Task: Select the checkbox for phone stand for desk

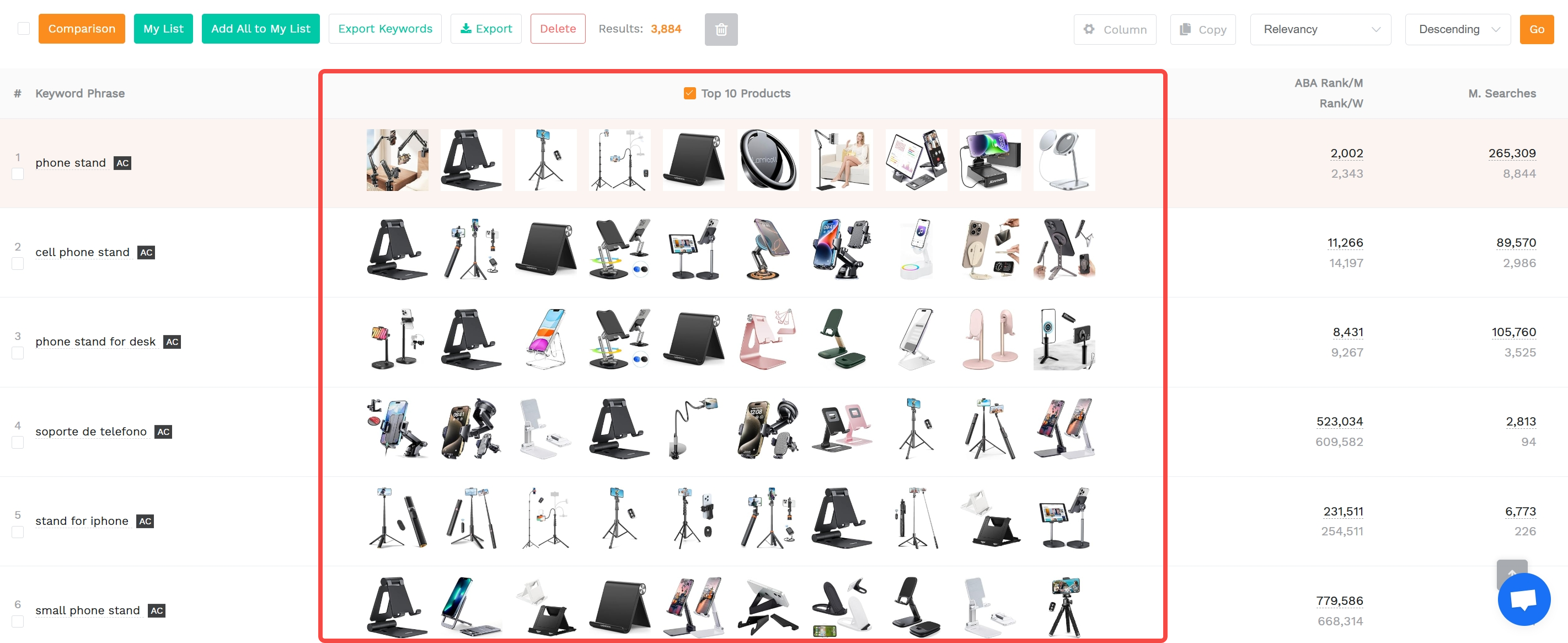Action: point(18,353)
